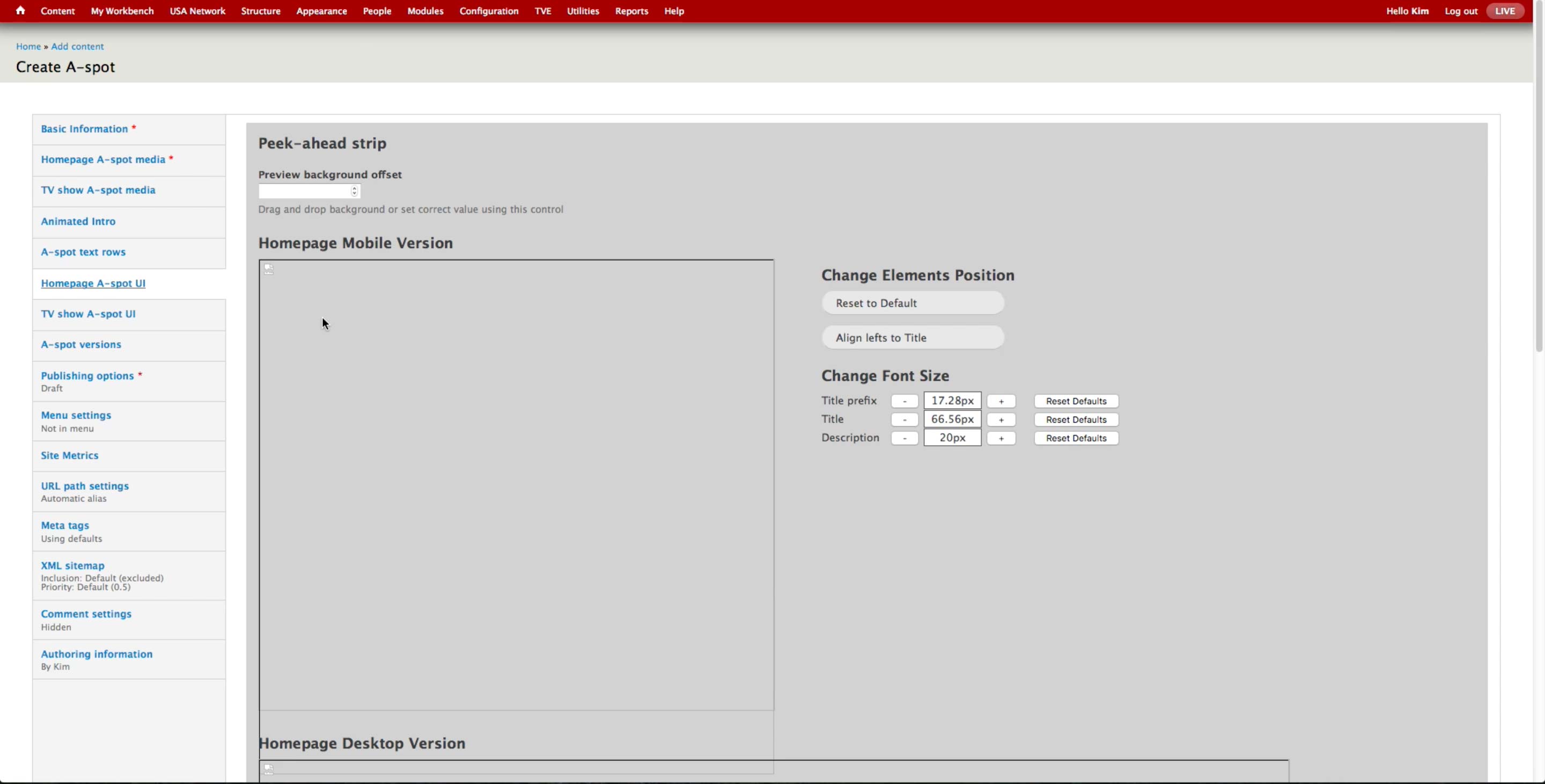1545x784 pixels.
Task: Toggle the LIVE environment indicator
Action: point(1504,11)
